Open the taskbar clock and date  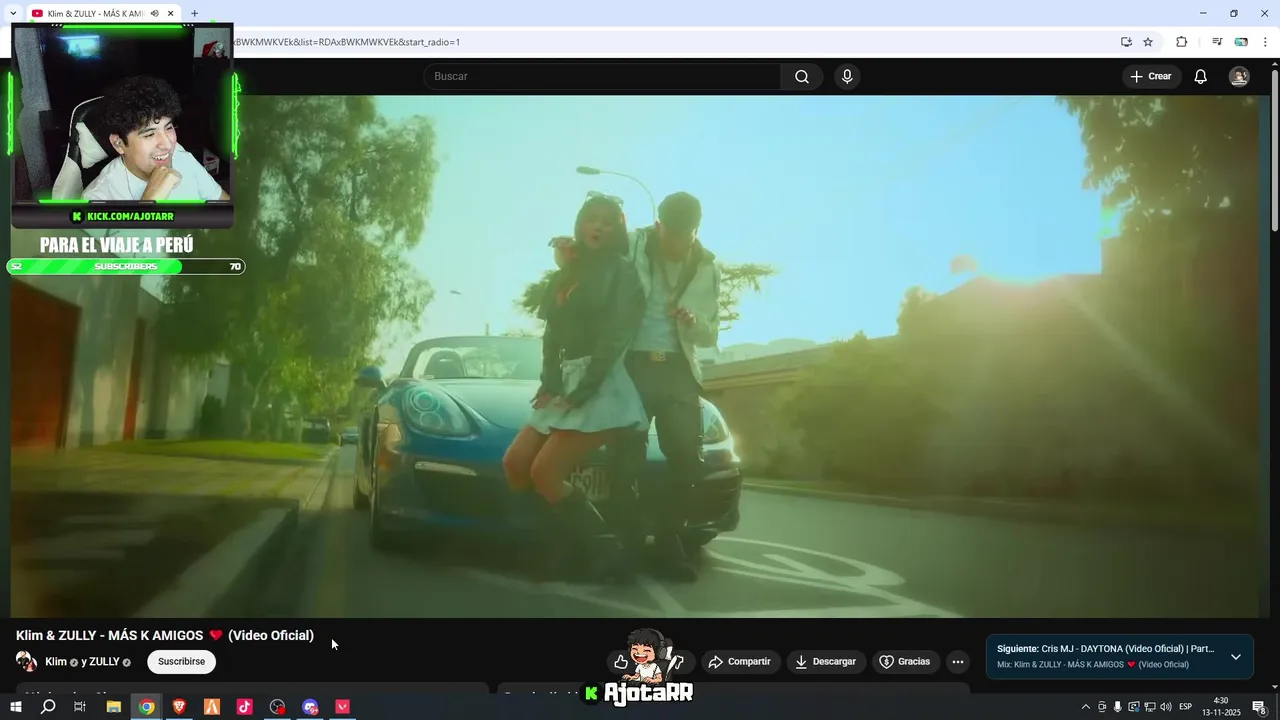[x=1221, y=707]
